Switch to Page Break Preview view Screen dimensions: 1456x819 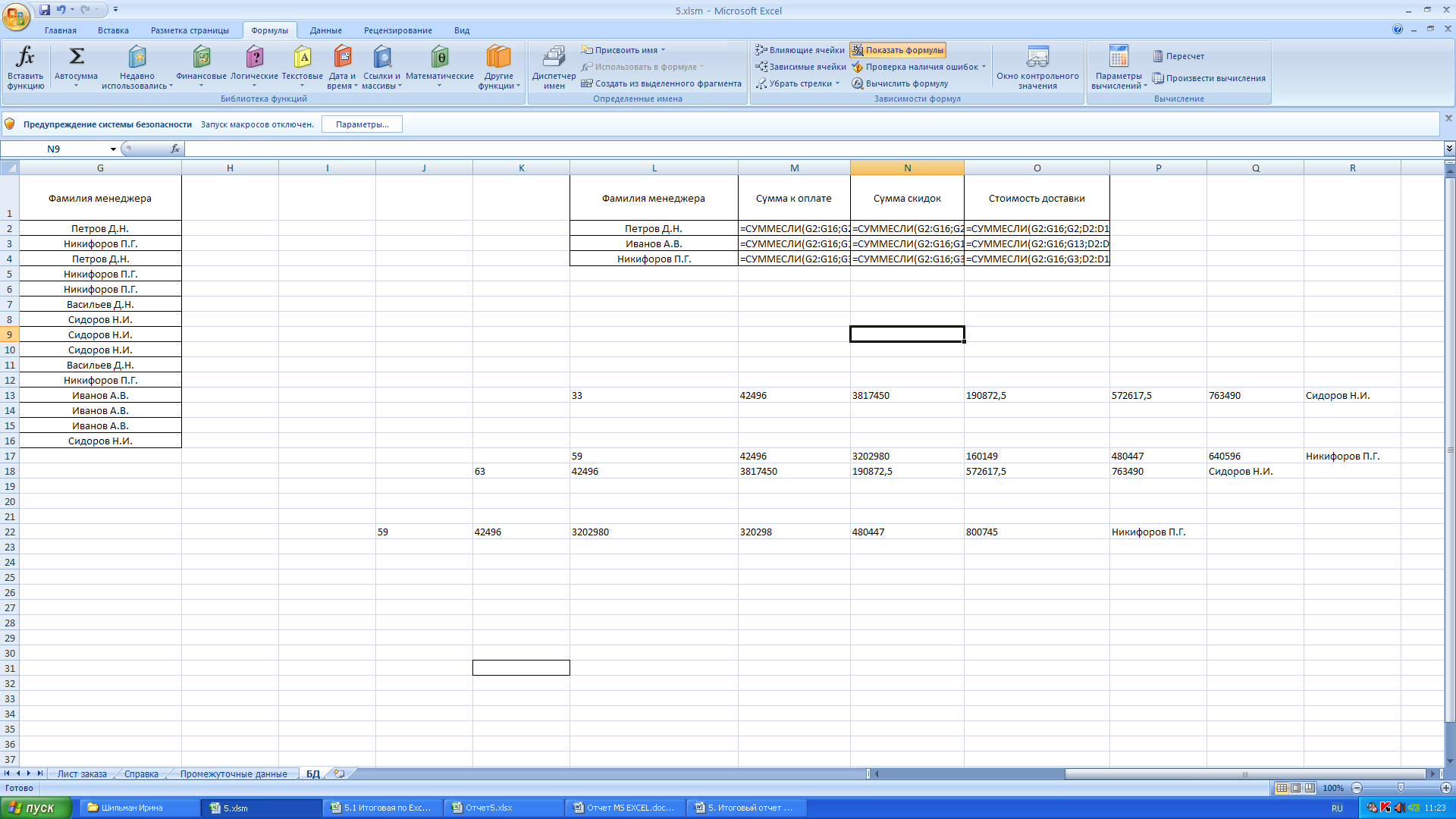[1310, 788]
